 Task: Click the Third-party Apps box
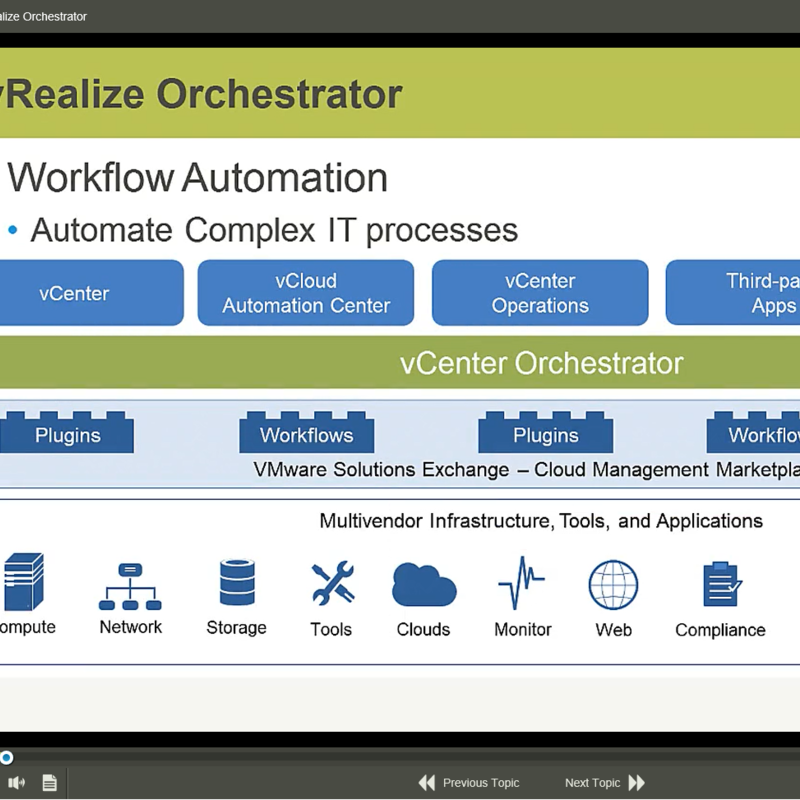point(735,293)
